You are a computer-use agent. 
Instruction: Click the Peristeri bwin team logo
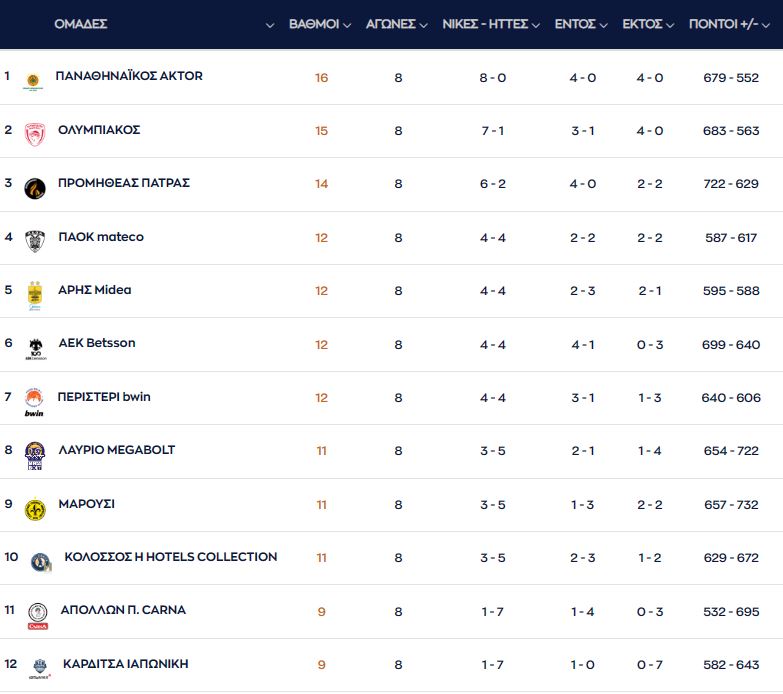[x=35, y=401]
